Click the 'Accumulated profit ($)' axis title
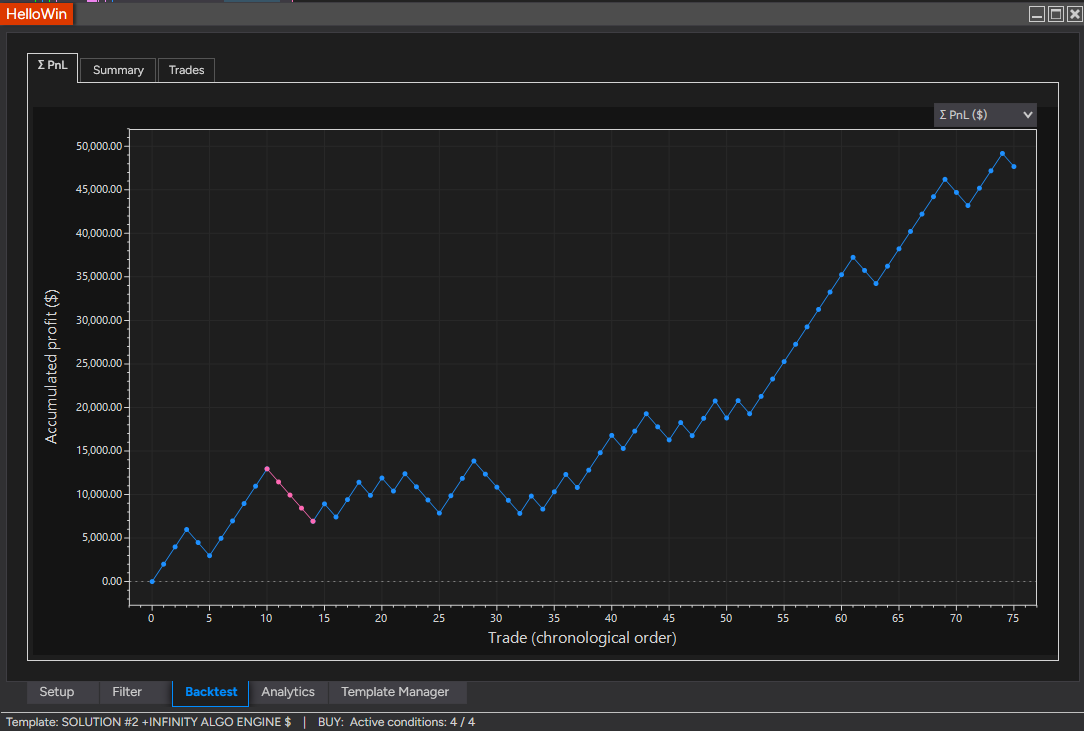 pyautogui.click(x=51, y=367)
